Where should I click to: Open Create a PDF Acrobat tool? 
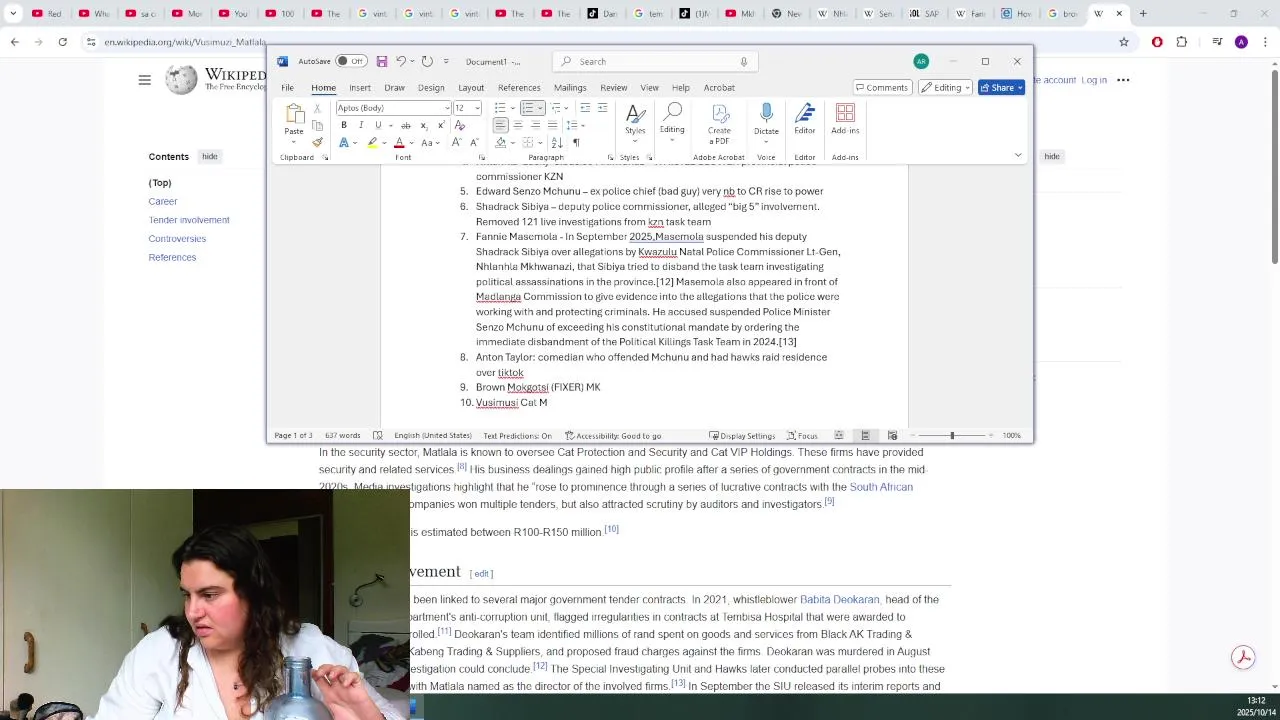click(719, 124)
